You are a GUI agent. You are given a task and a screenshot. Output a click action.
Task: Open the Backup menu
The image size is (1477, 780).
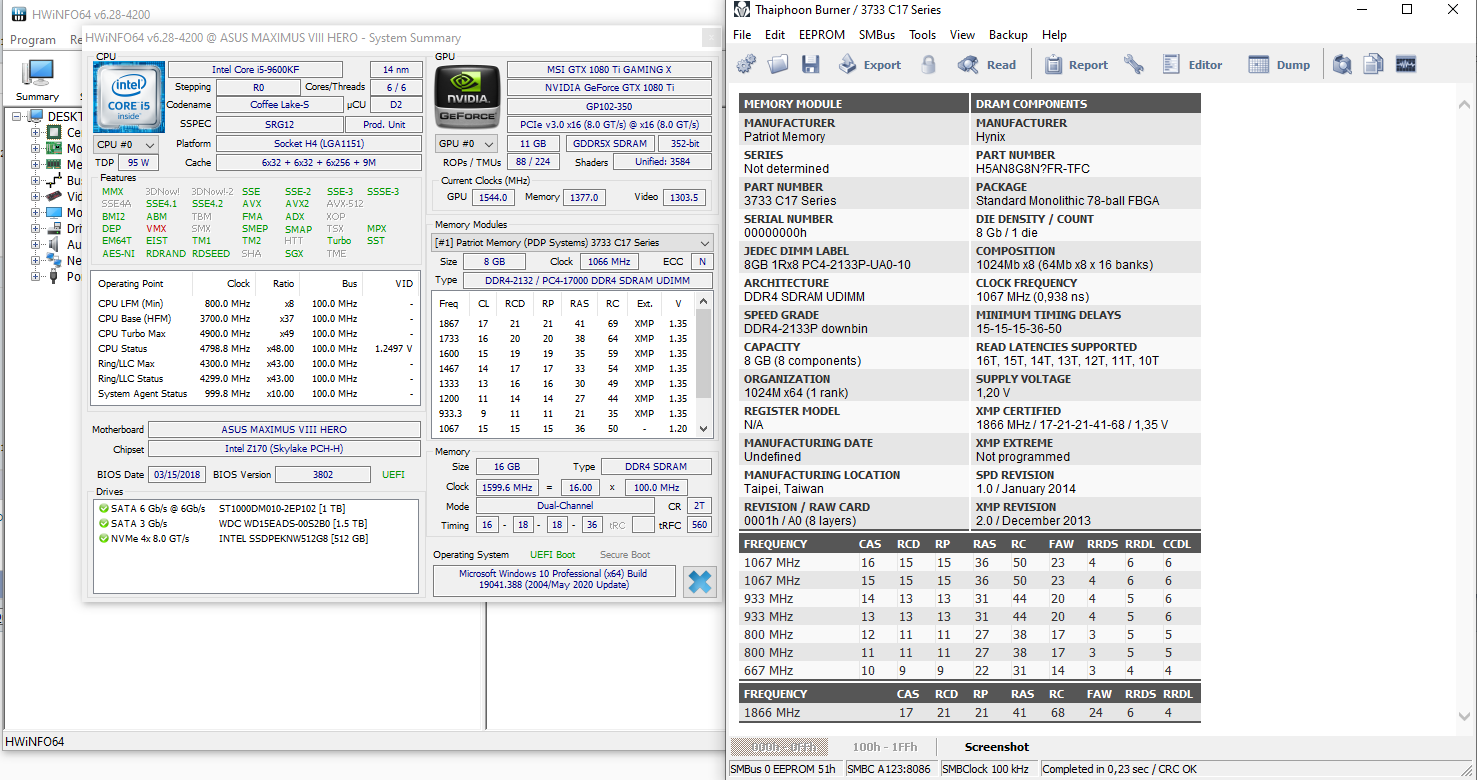point(1008,34)
